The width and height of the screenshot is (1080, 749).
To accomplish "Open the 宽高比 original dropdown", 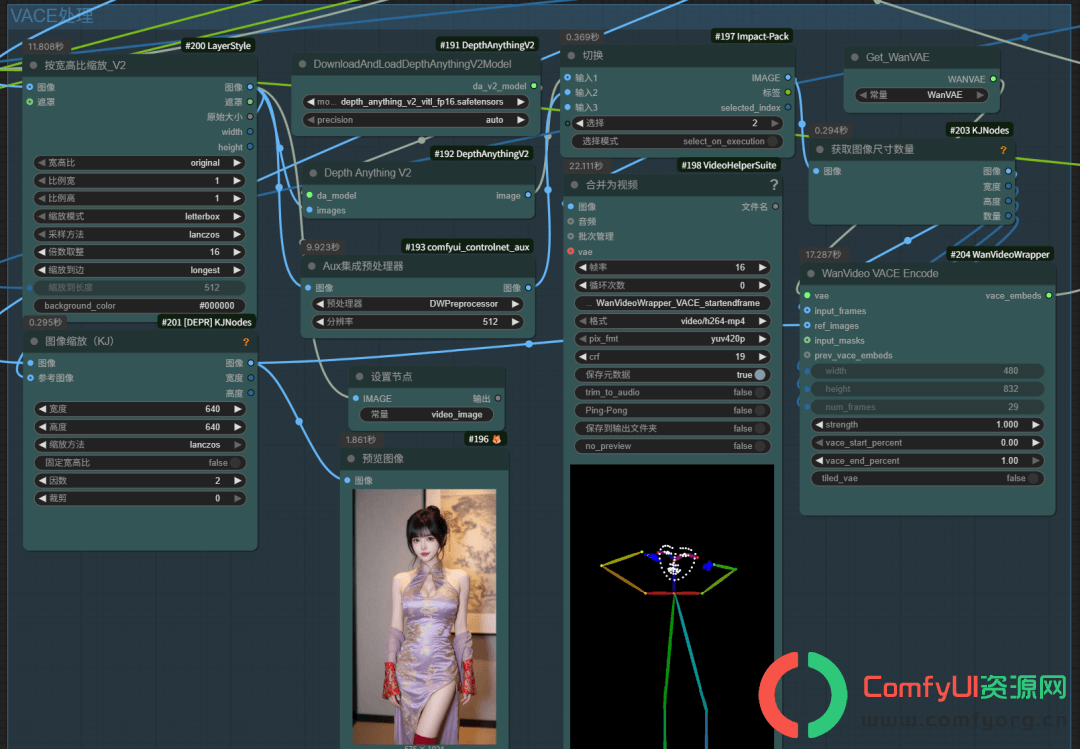I will point(140,163).
